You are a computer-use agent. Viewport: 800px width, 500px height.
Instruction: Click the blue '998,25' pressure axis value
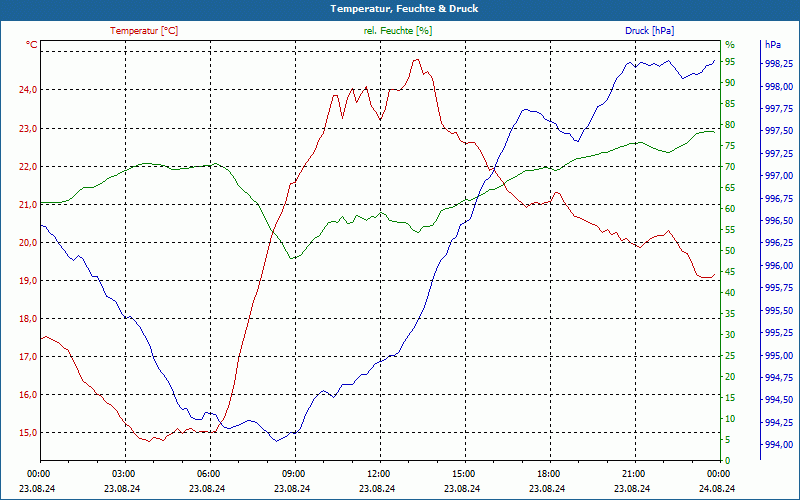coord(778,64)
